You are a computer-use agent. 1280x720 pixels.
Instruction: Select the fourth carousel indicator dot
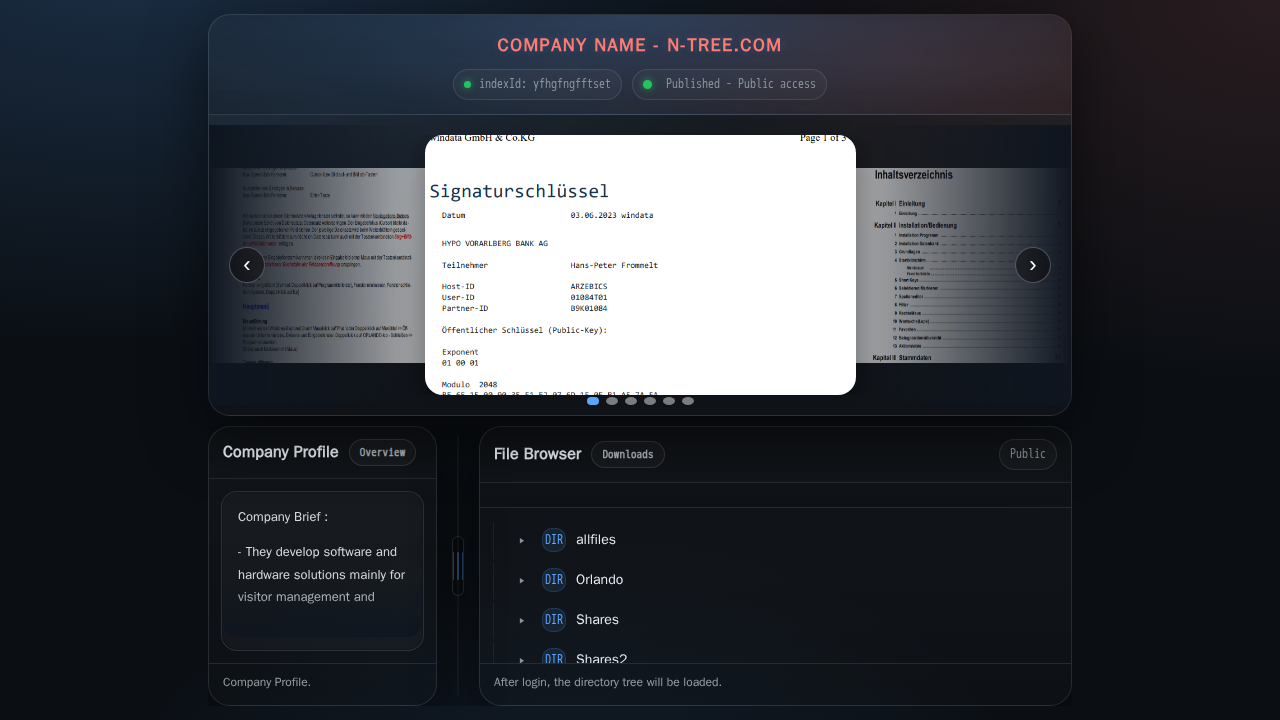(x=650, y=401)
